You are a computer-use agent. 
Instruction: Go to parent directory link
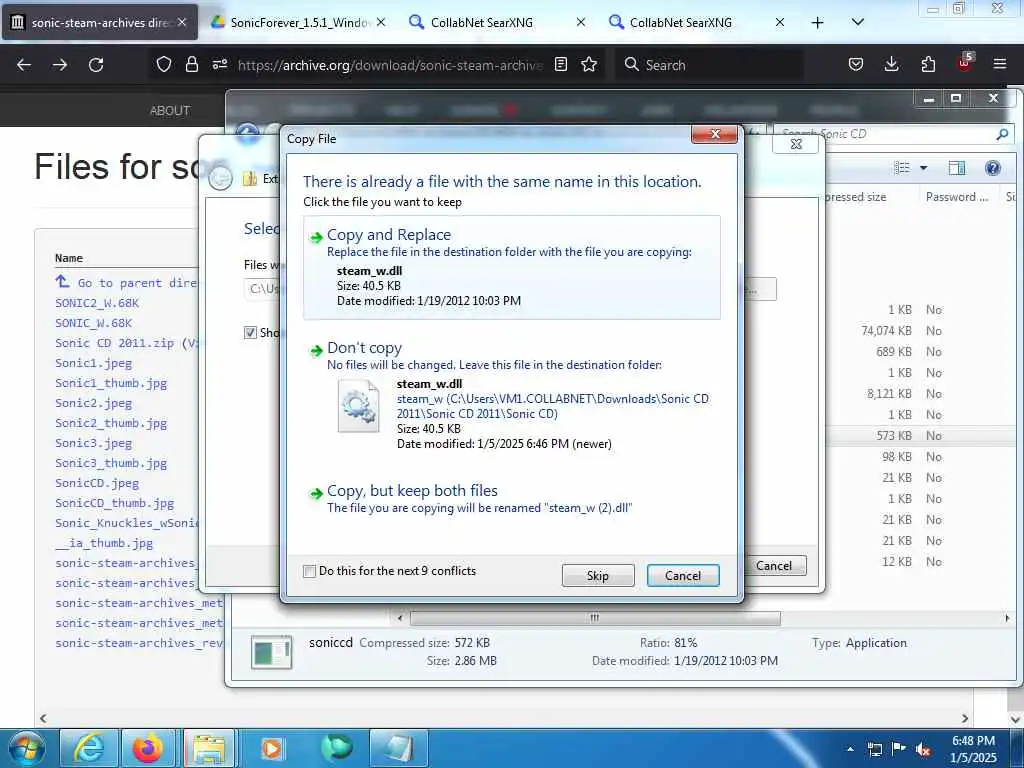coord(126,282)
